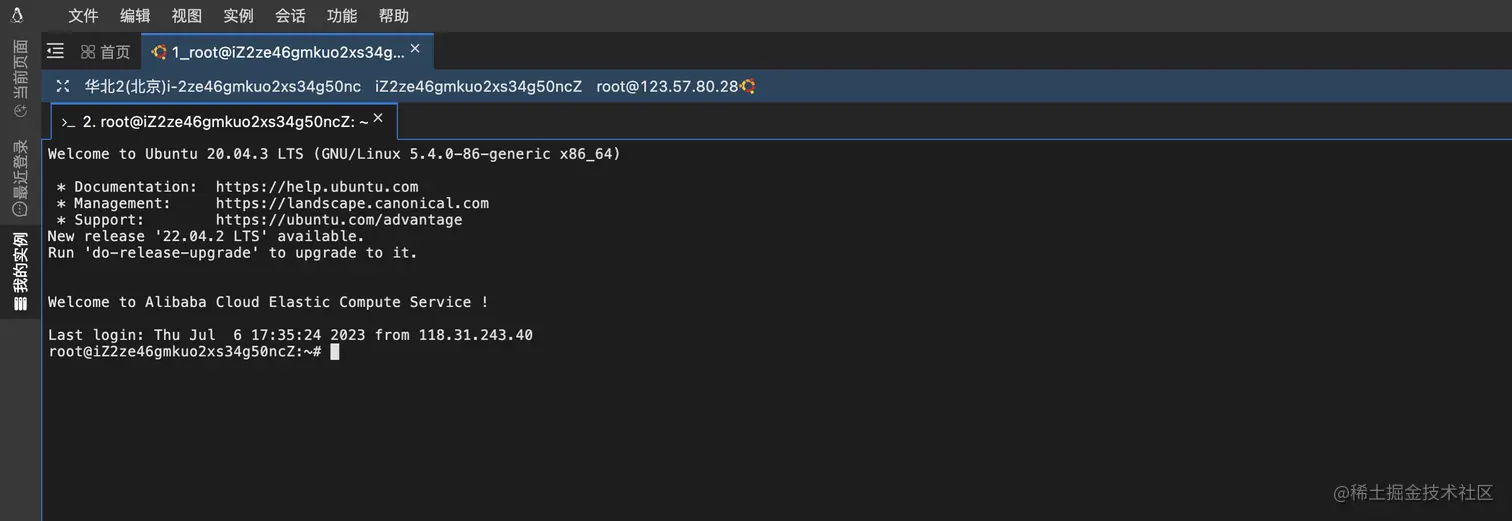Open the 文件 menu
This screenshot has height=521, width=1512.
[x=83, y=16]
